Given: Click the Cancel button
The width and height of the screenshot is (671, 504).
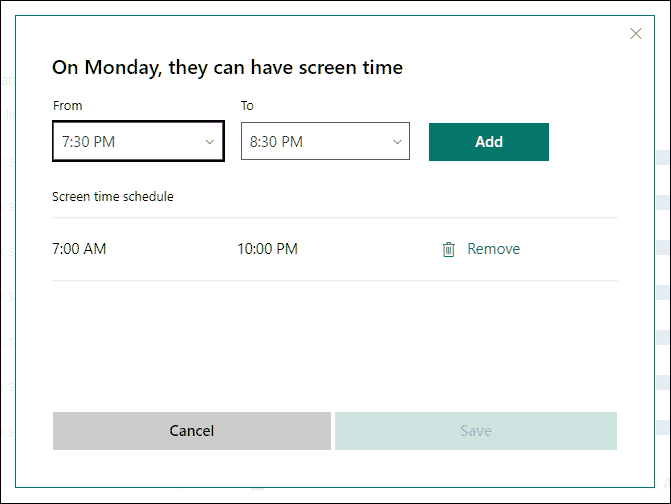Looking at the screenshot, I should 192,431.
